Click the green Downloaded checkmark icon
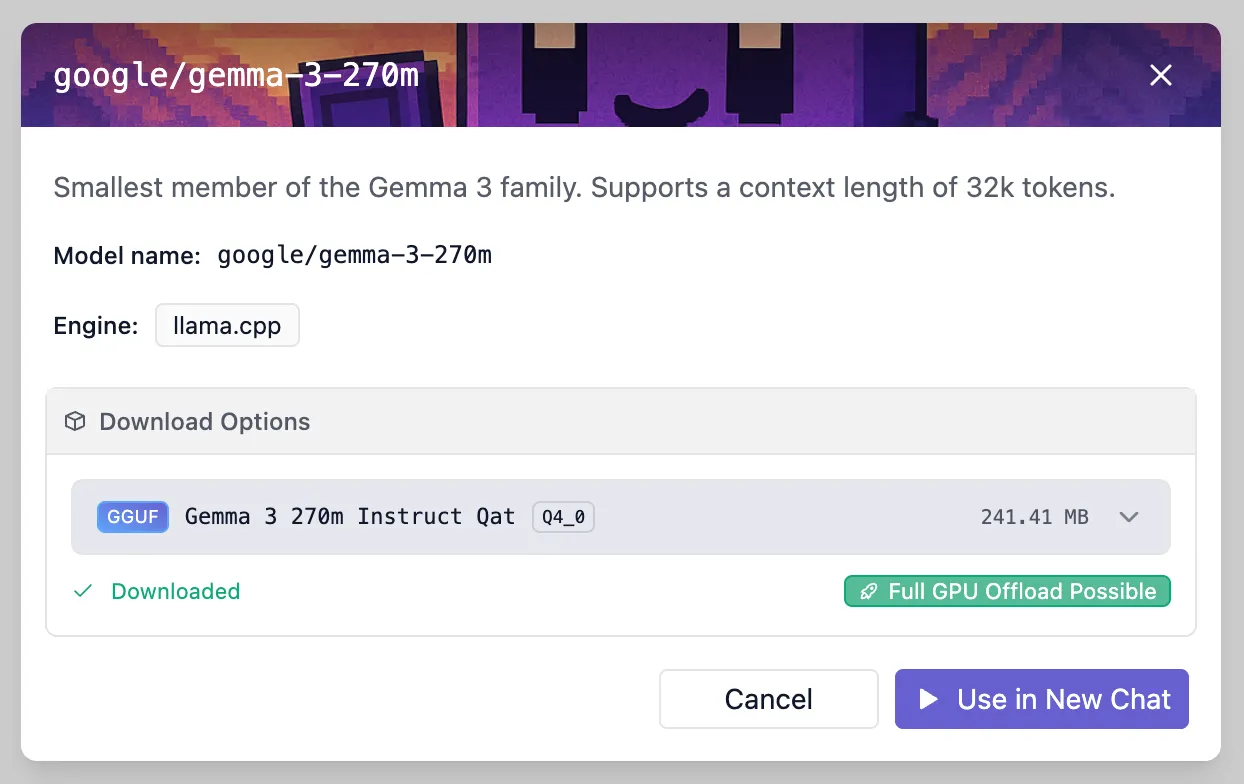 tap(83, 591)
